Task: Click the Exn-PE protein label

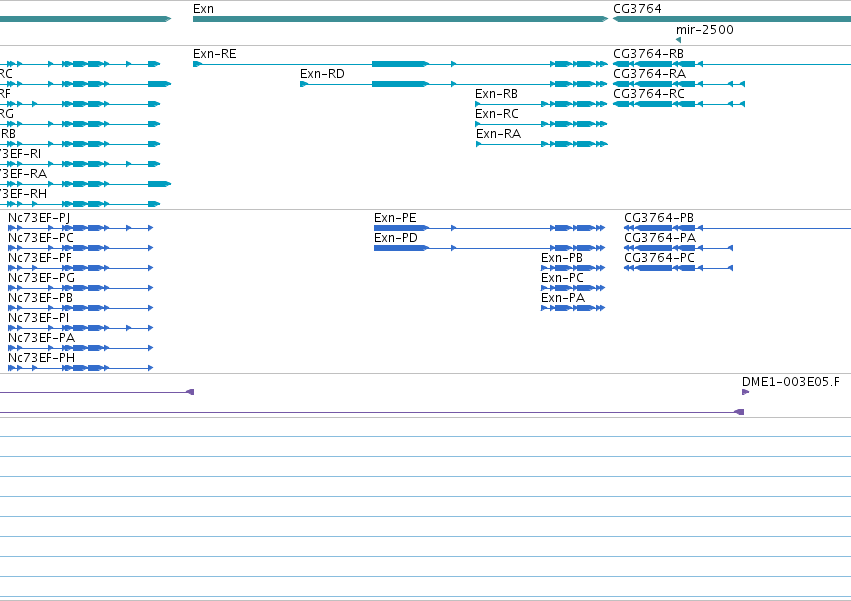Action: (395, 218)
